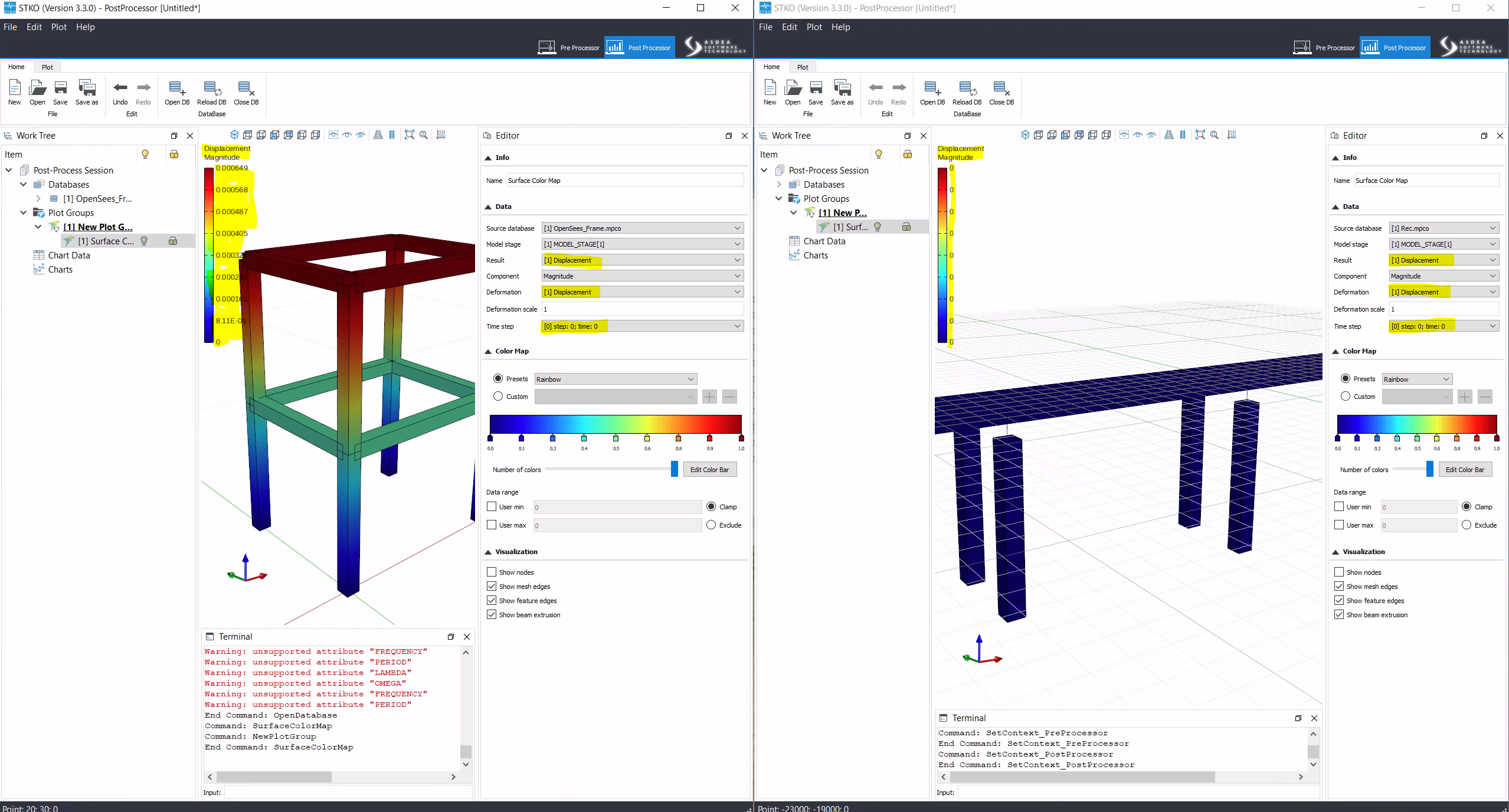The width and height of the screenshot is (1509, 812).
Task: Click Terminal Input field in left window
Action: click(348, 793)
